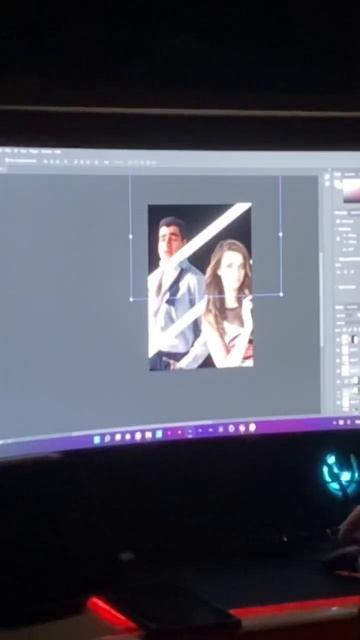Click the system tray network icon
Screen dimensions: 360x640
[341, 422]
